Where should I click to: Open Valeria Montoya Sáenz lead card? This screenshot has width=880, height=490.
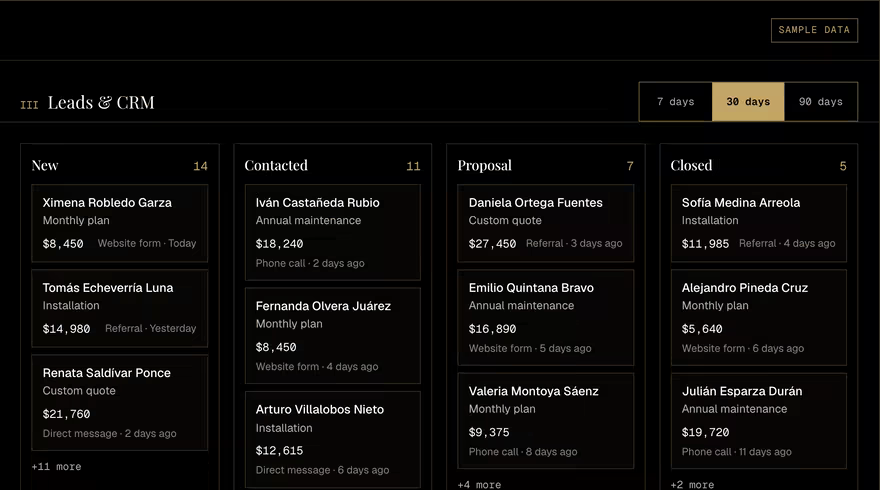click(546, 421)
